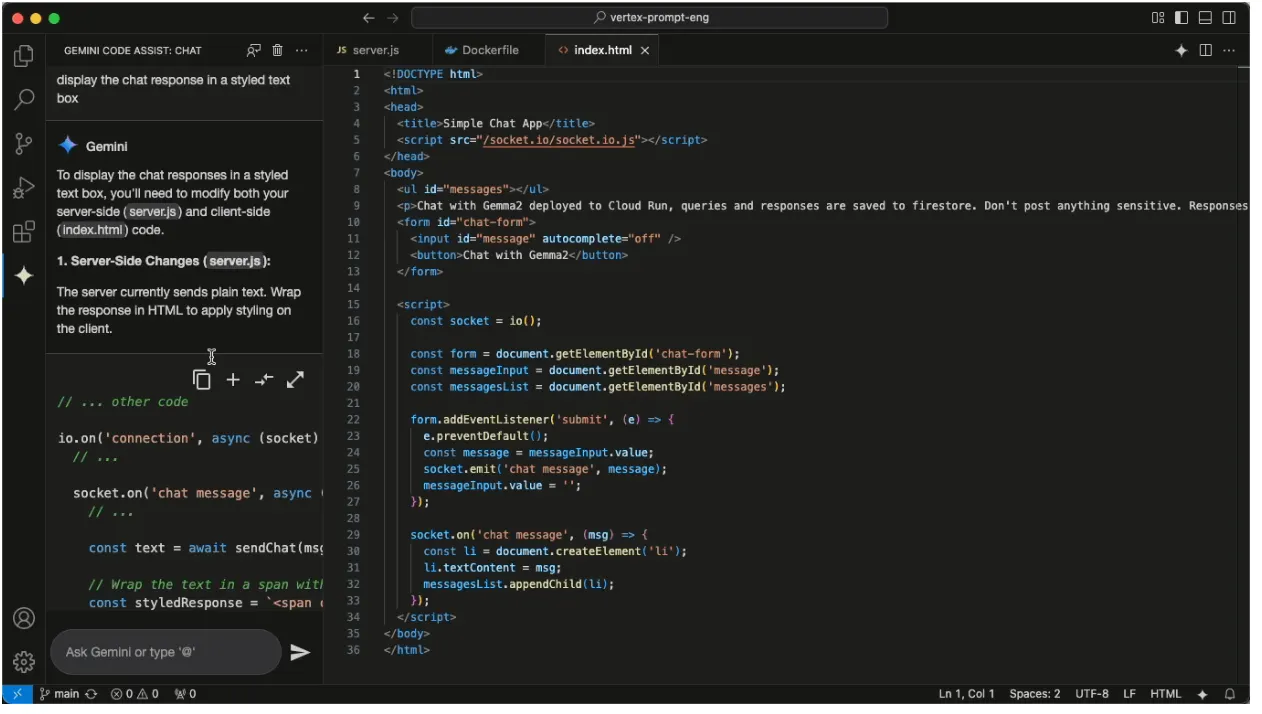This screenshot has height=714, width=1262.
Task: Click the ports forwarded indicator showing 0
Action: tap(185, 694)
